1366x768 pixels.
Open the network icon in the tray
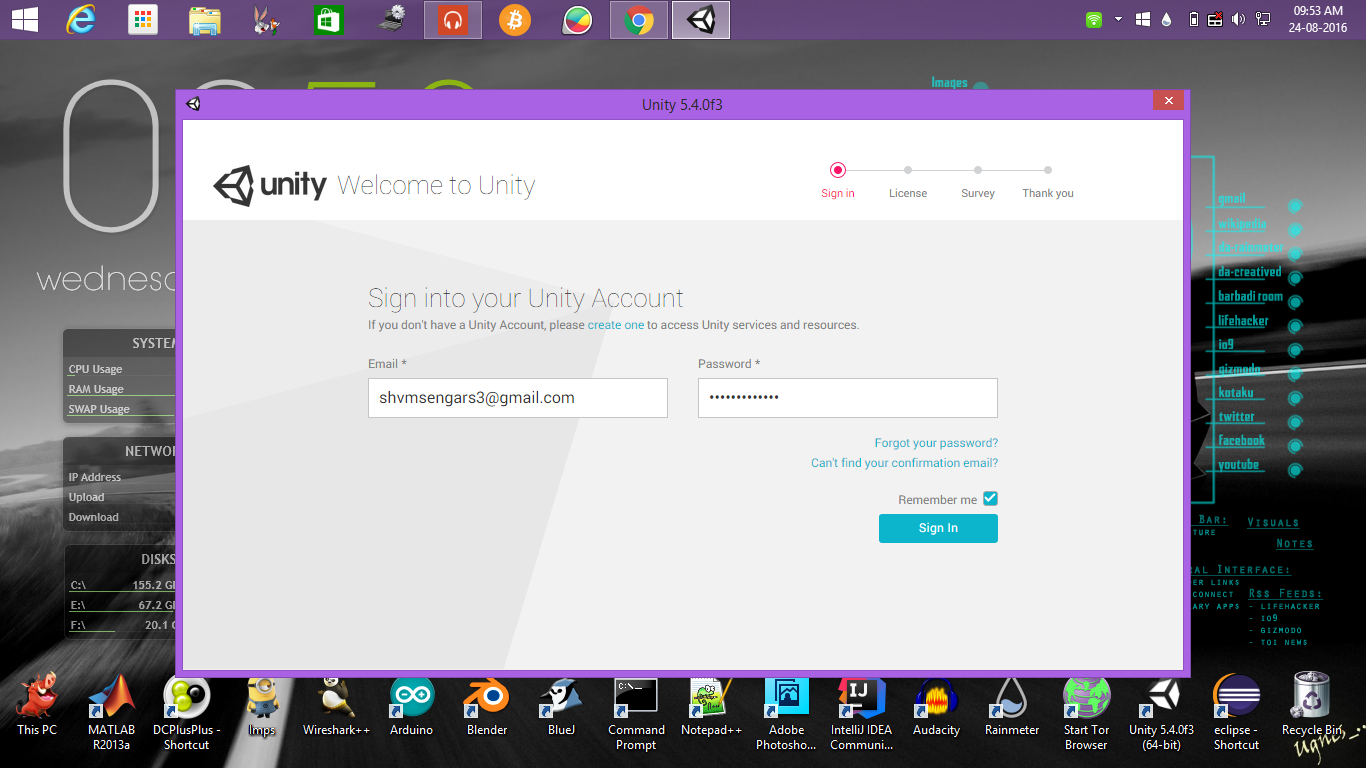(1263, 19)
